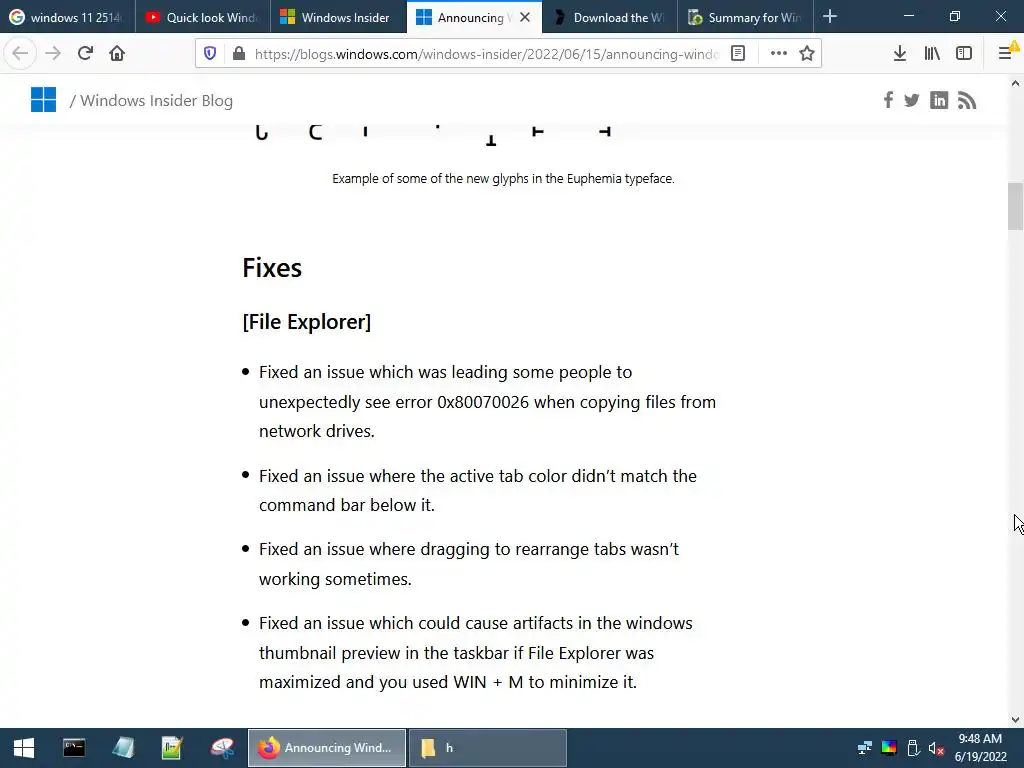The height and width of the screenshot is (768, 1024).
Task: Open the 'h' folder taskbar button
Action: click(x=488, y=748)
